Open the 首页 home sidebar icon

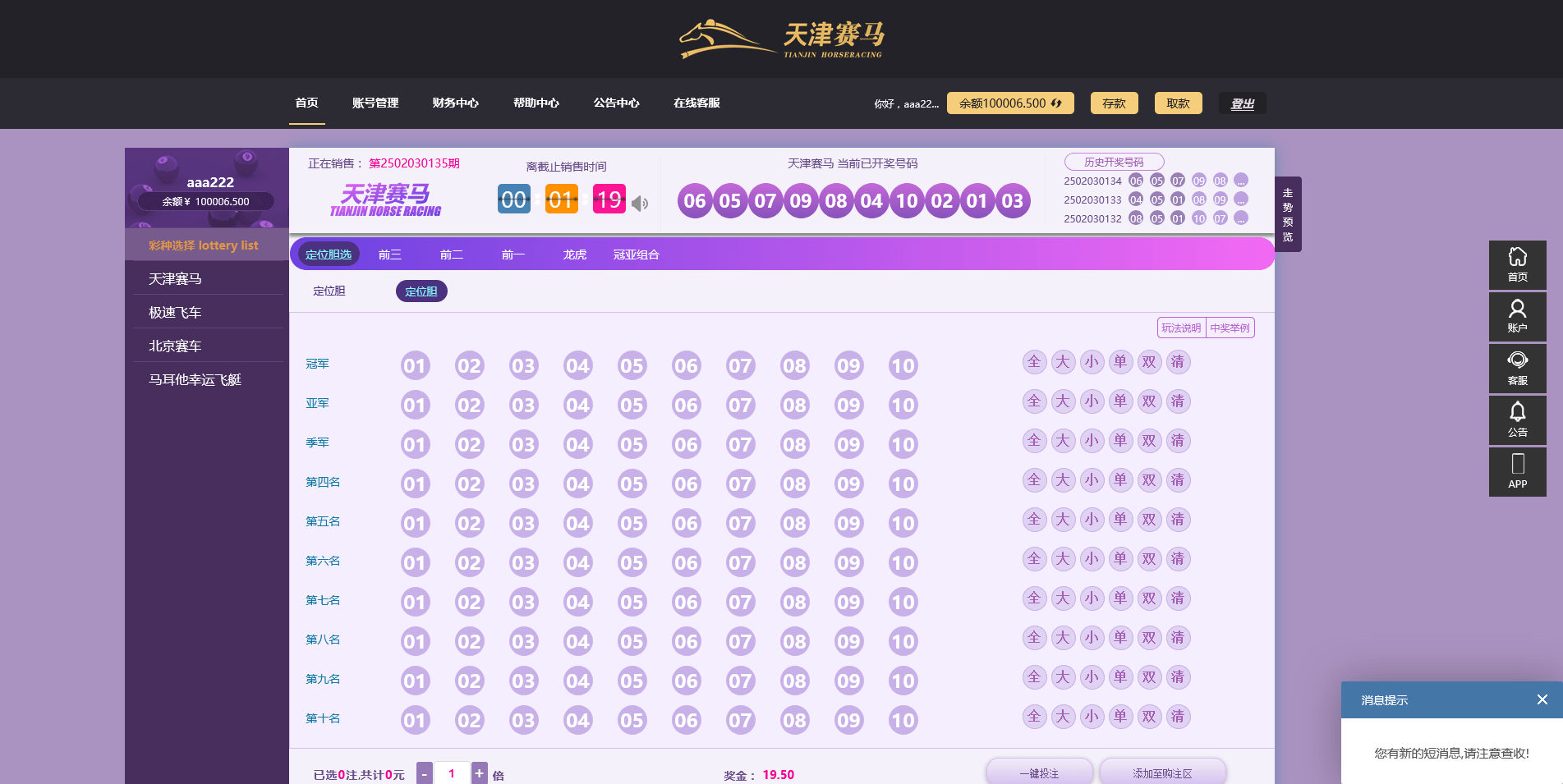(x=1517, y=264)
